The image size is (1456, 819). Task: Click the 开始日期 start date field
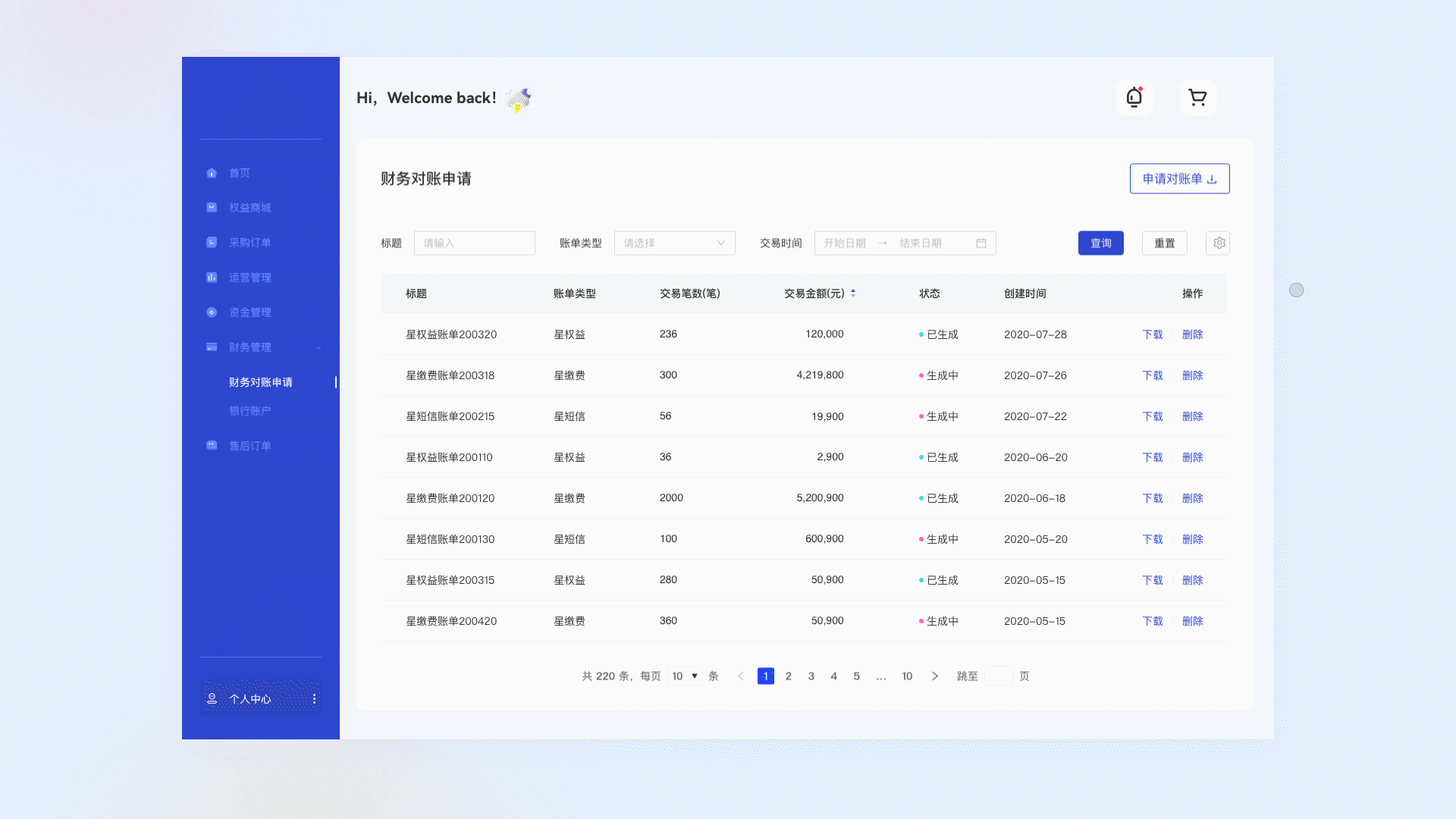[845, 243]
